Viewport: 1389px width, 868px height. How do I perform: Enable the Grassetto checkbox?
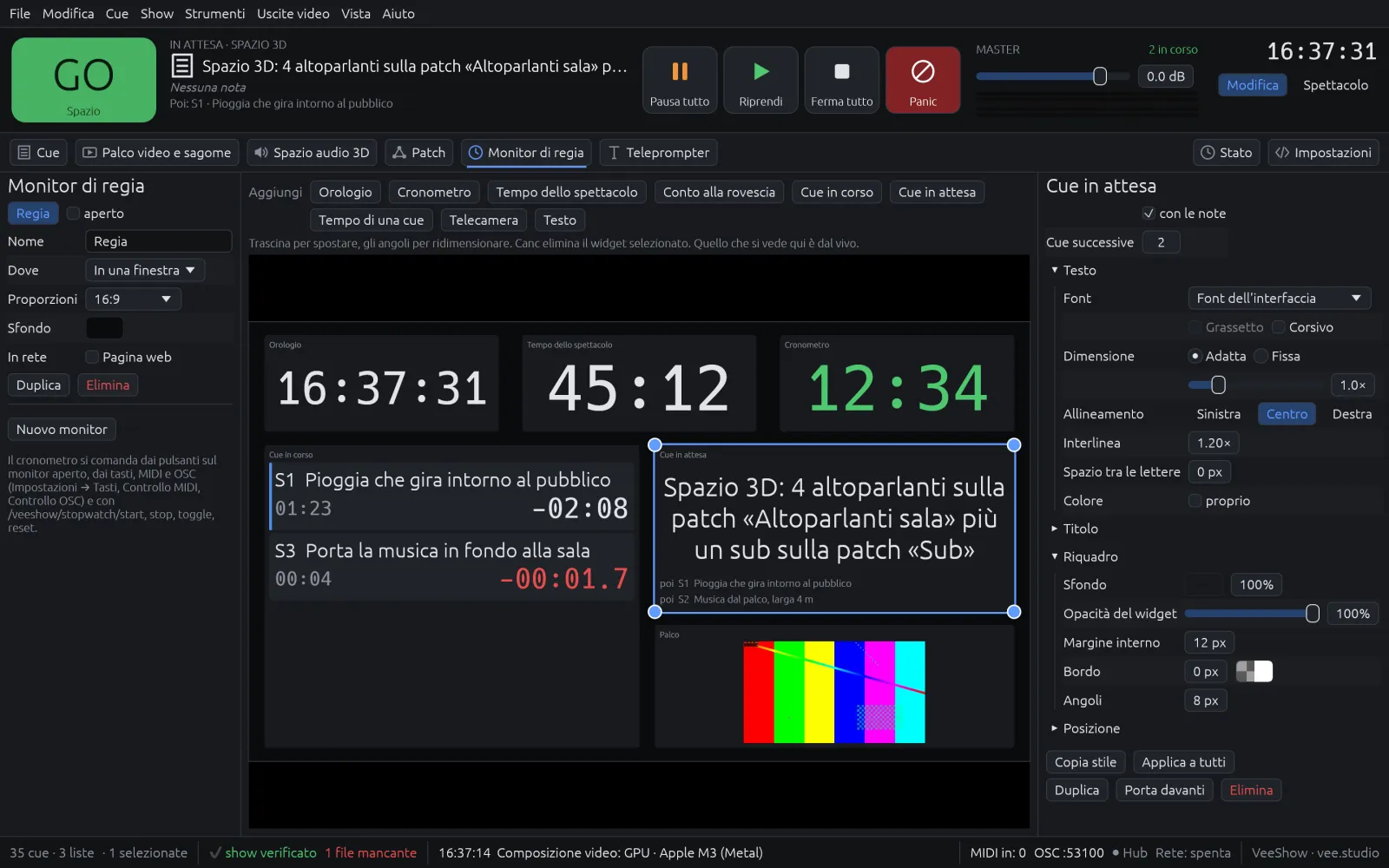click(1195, 327)
